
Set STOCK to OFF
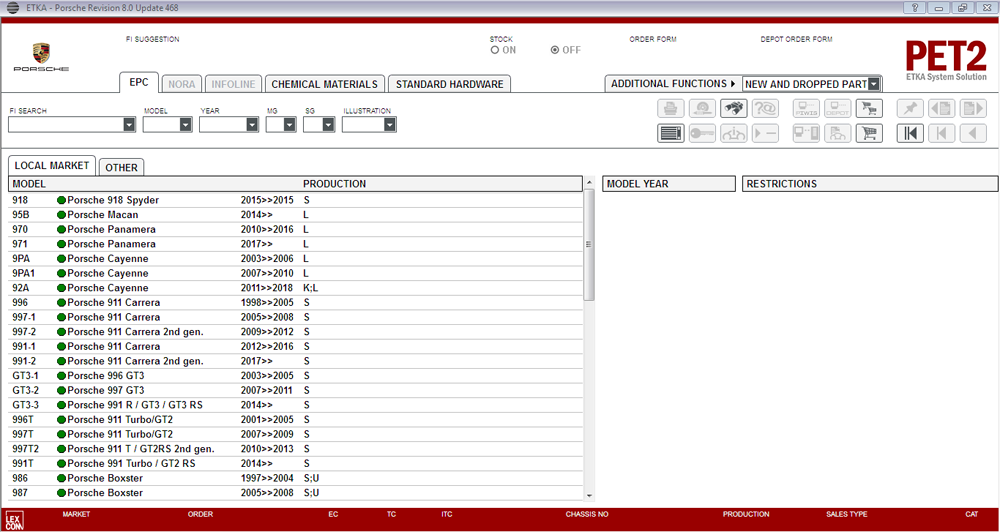pyautogui.click(x=555, y=50)
